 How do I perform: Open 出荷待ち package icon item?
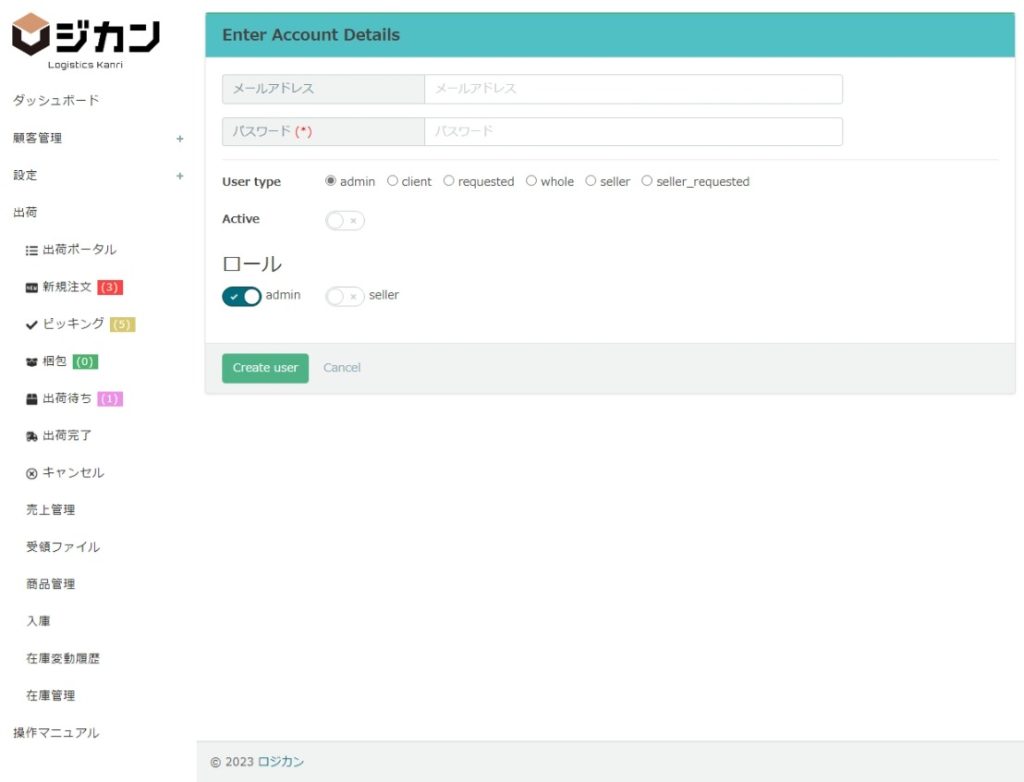66,399
